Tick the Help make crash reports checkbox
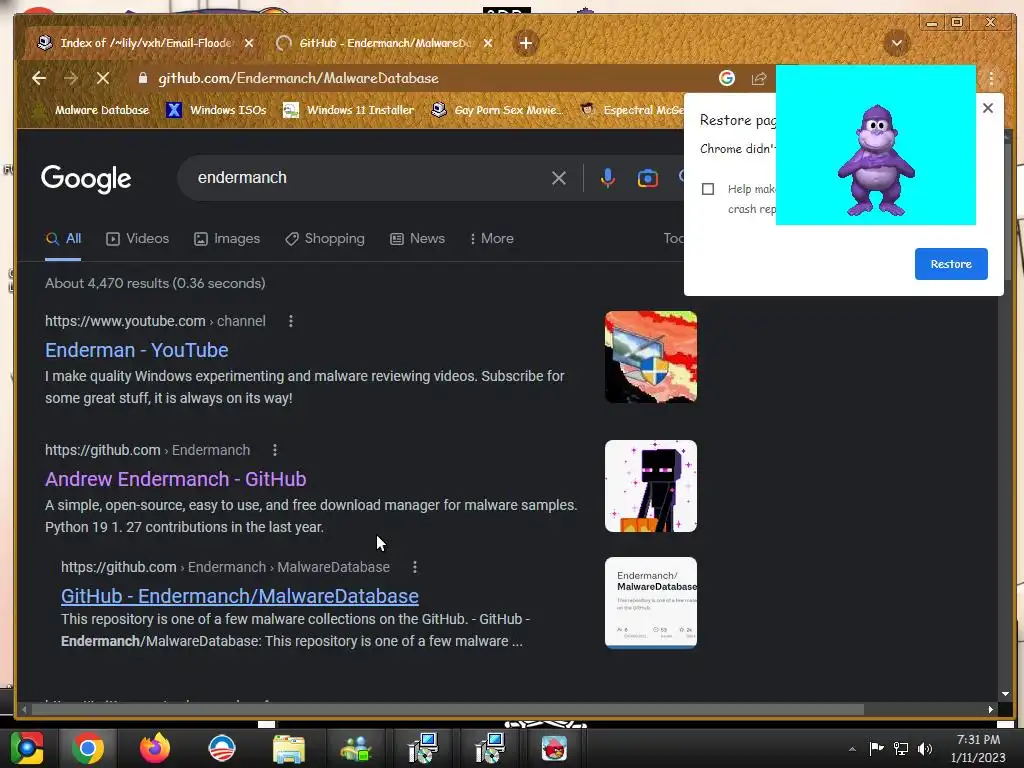Viewport: 1024px width, 768px height. tap(708, 189)
